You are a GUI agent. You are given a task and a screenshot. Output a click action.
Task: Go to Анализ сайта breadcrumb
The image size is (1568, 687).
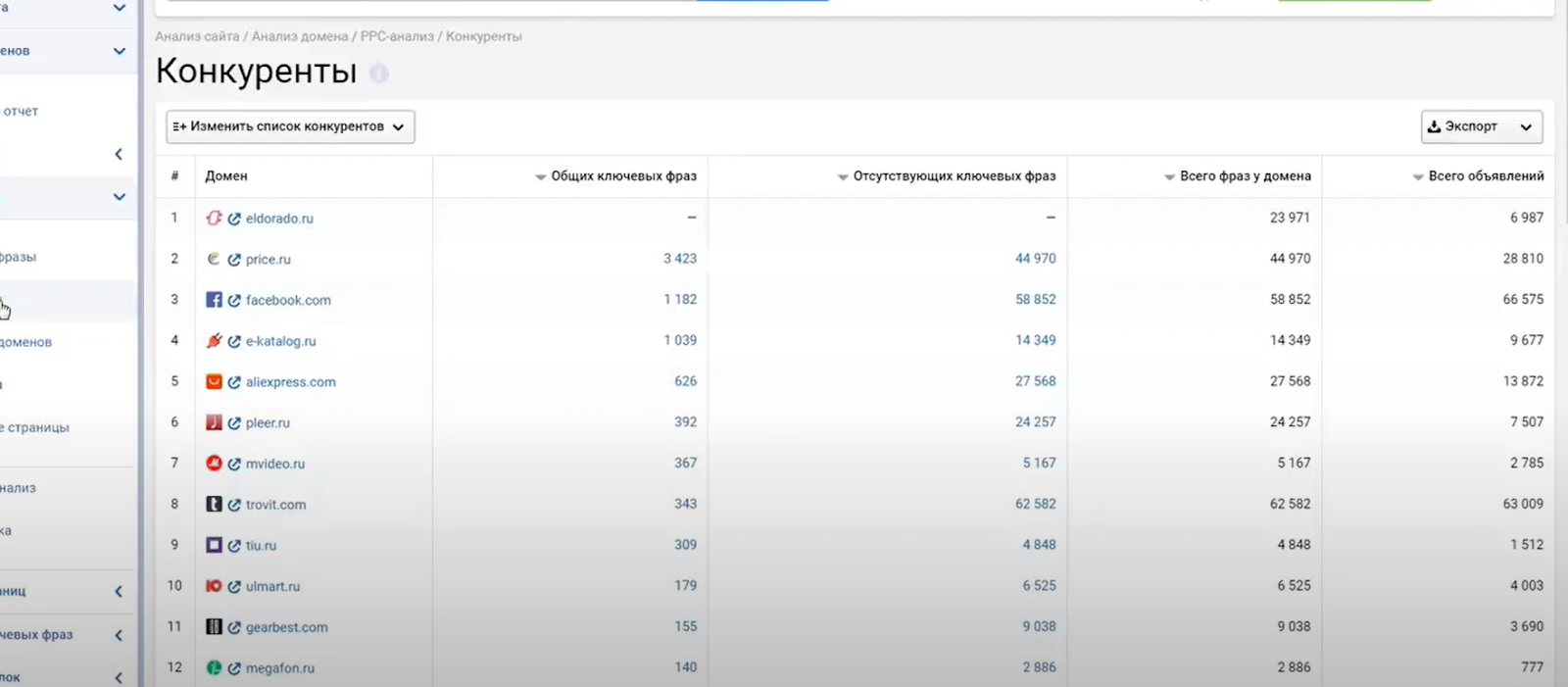click(x=197, y=36)
